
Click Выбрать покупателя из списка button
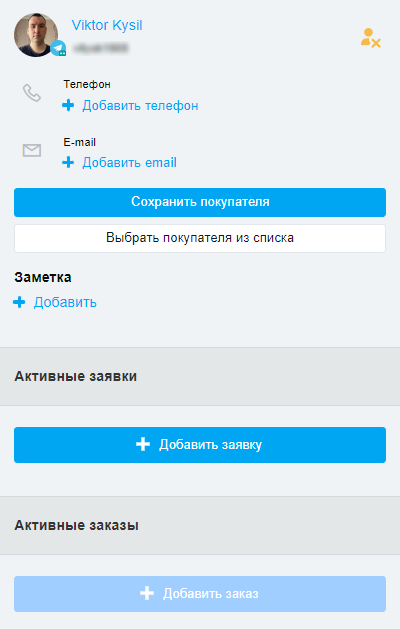[200, 238]
